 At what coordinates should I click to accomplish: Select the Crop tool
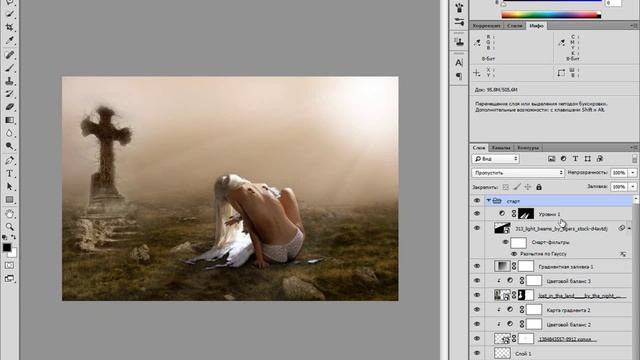coord(10,27)
